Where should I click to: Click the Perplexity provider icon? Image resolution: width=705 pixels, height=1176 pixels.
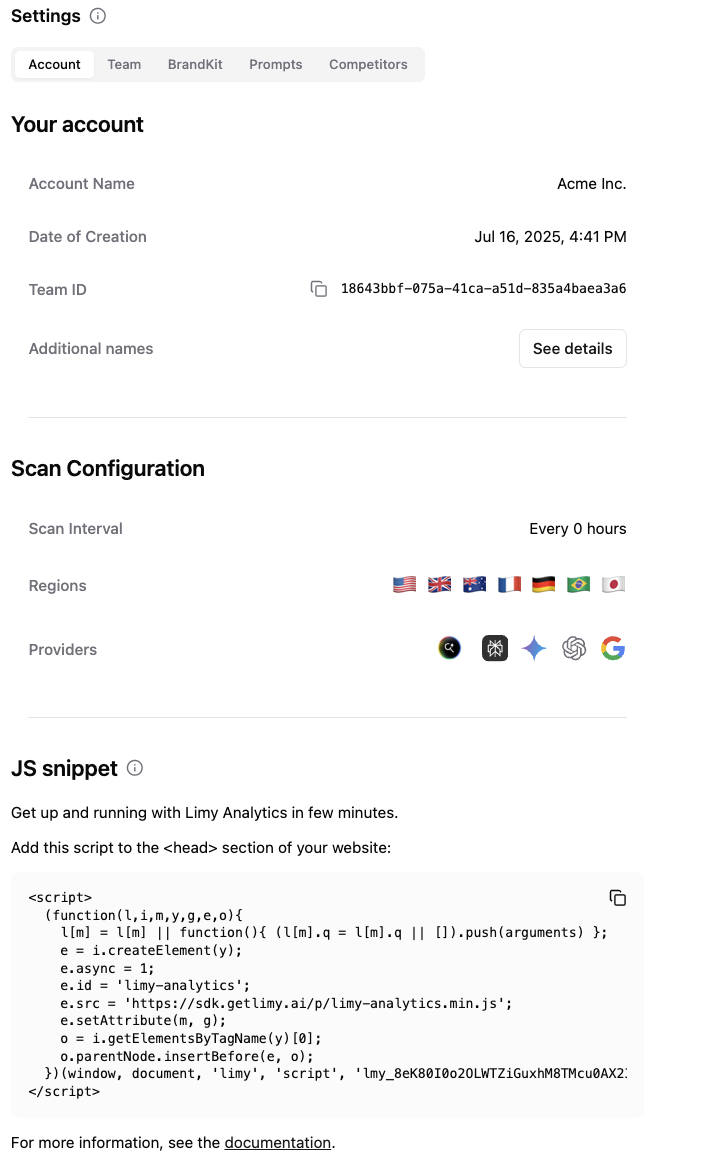coord(494,649)
